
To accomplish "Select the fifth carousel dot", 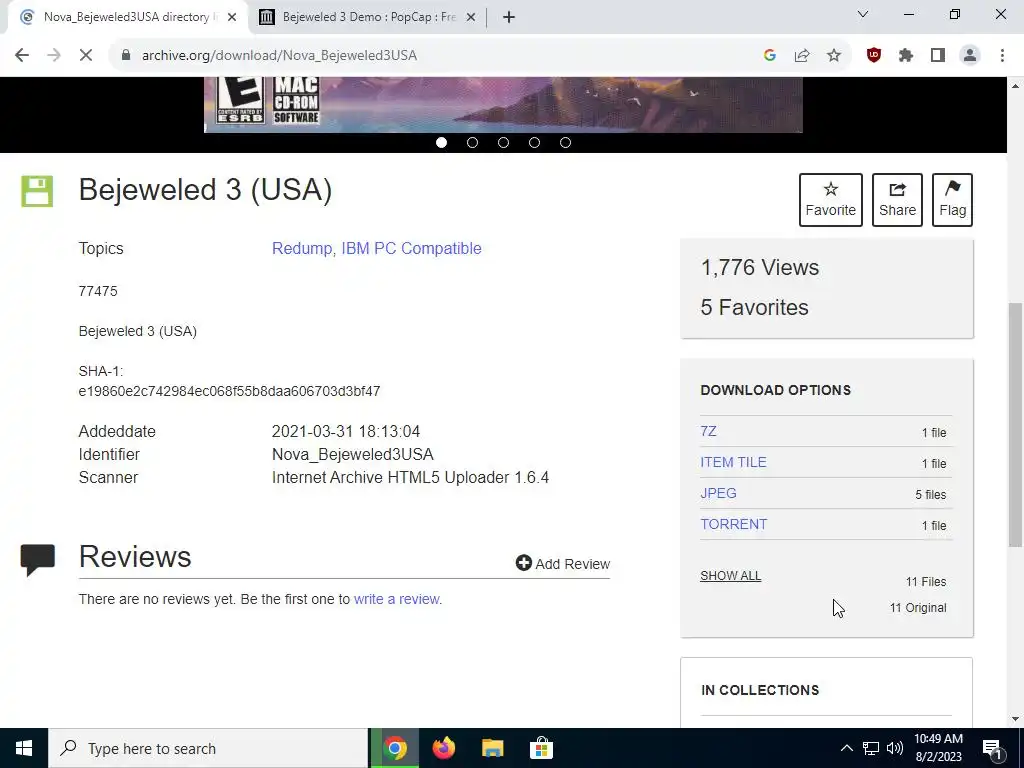I will tap(566, 142).
